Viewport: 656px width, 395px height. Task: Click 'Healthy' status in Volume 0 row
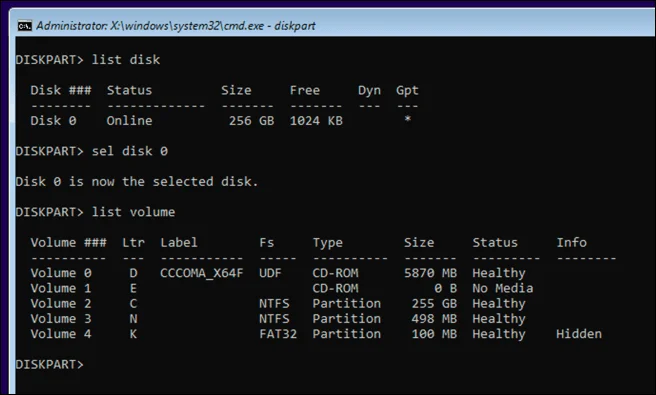[499, 274]
